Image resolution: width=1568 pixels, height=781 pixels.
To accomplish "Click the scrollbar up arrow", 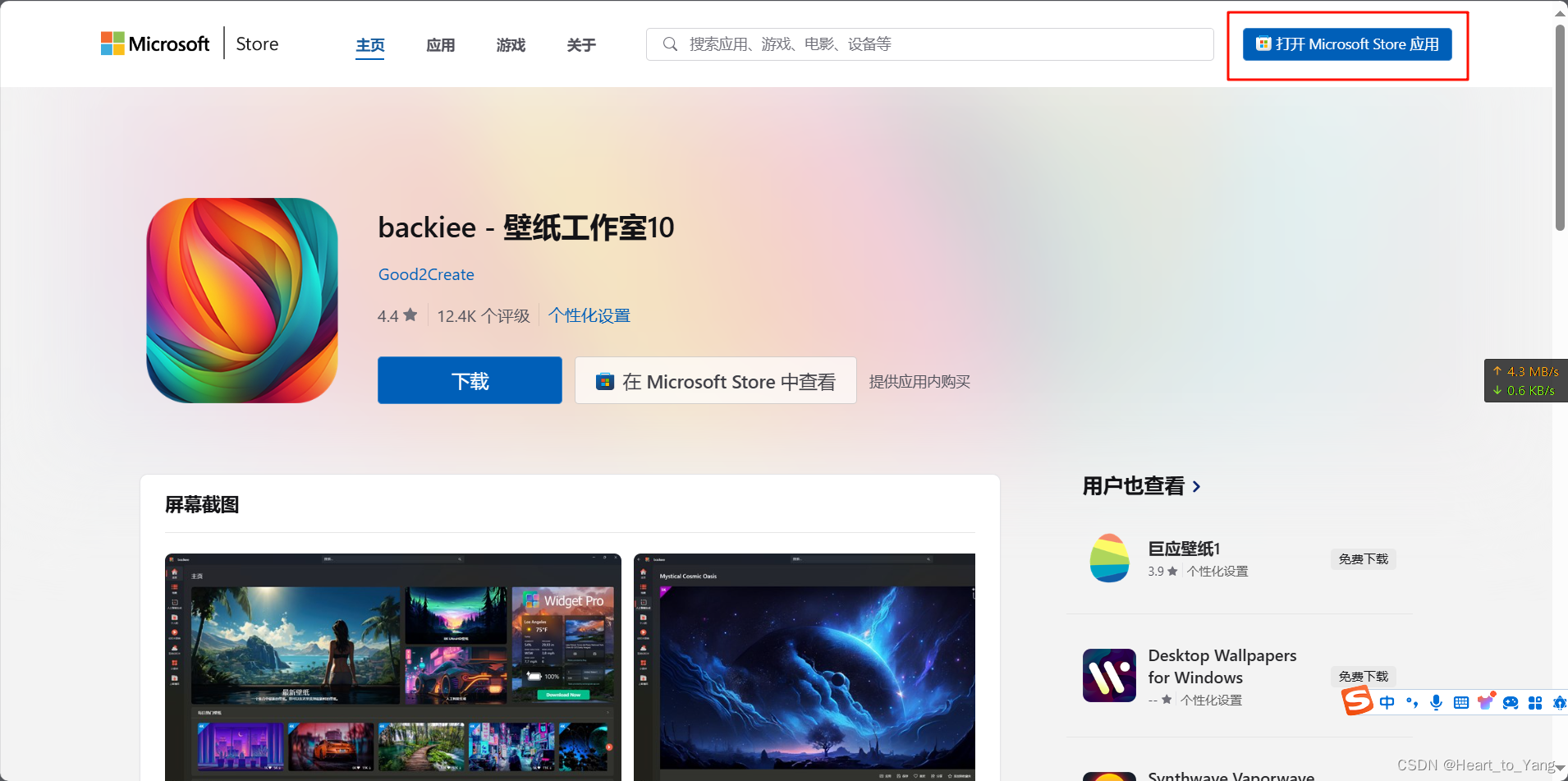I will [1560, 13].
